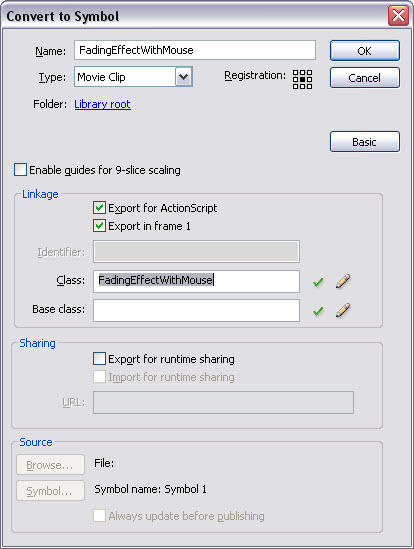Click the Name input field

pyautogui.click(x=195, y=50)
